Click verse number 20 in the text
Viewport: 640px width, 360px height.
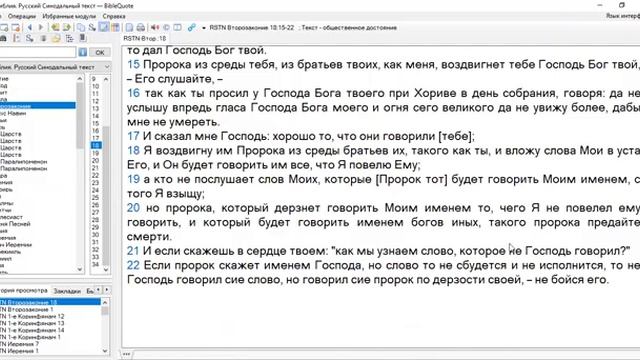point(133,208)
